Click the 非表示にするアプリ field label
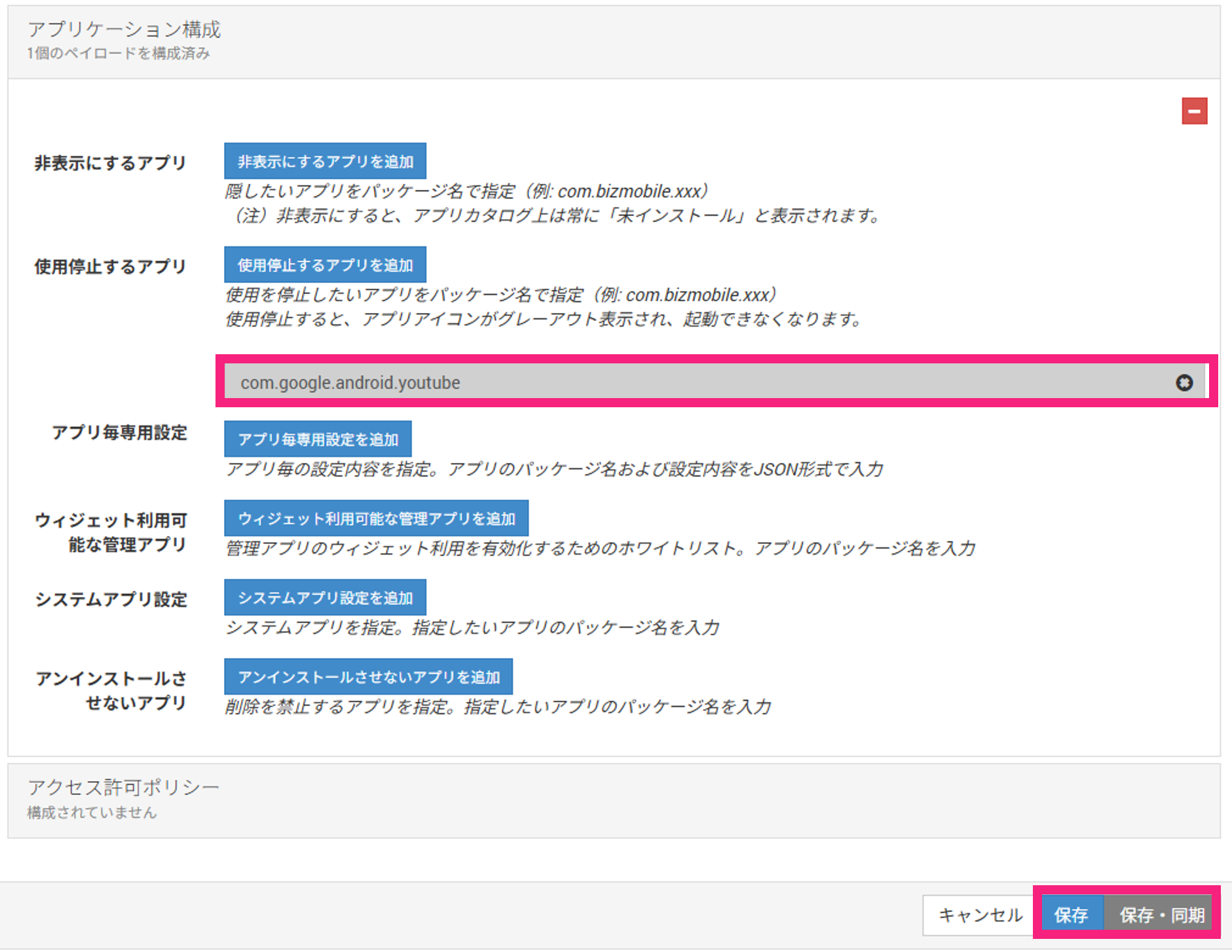This screenshot has width=1232, height=952. pos(110,163)
